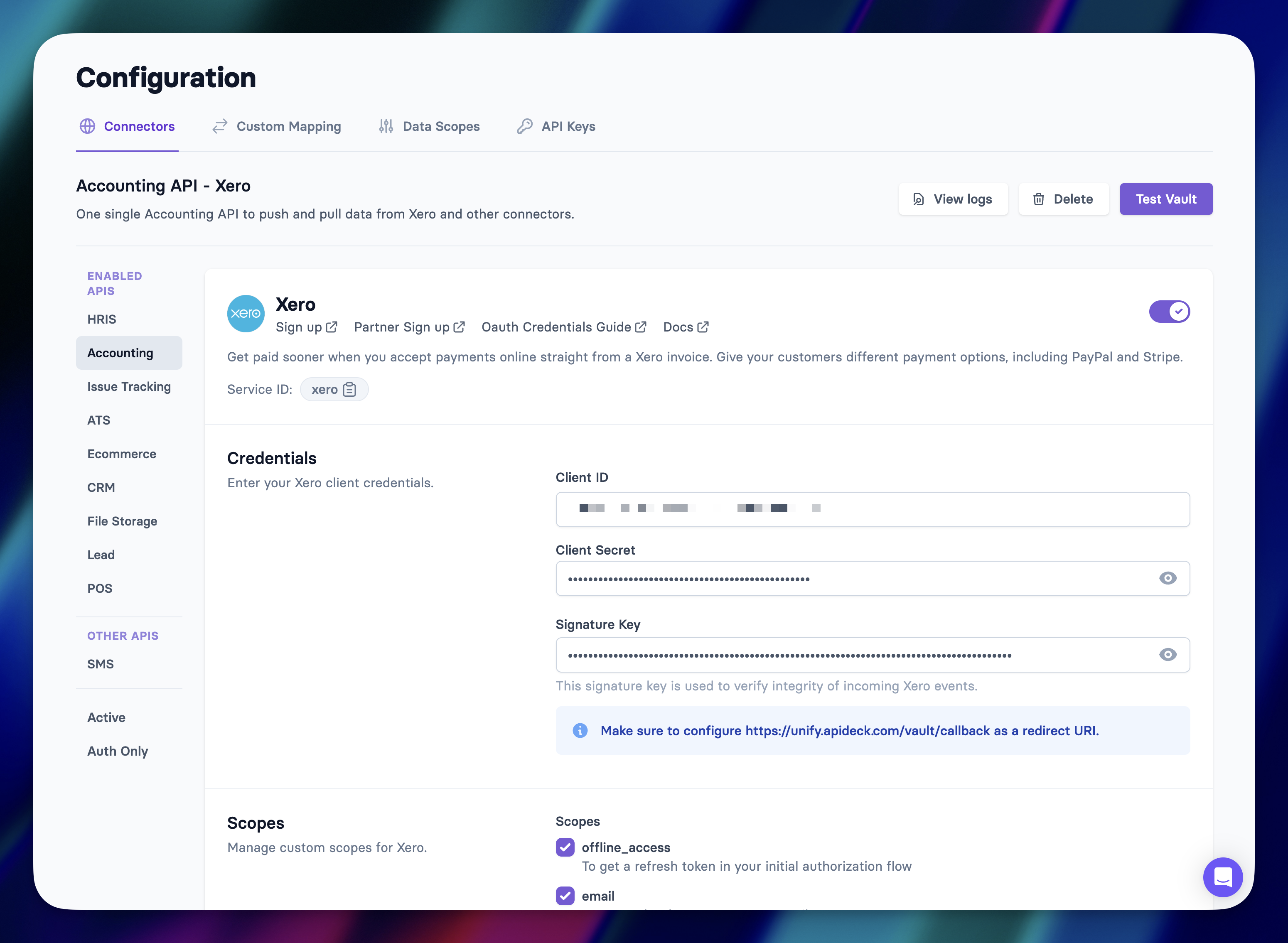Reveal the Client Secret with eye icon
This screenshot has height=943, width=1288.
tap(1168, 578)
